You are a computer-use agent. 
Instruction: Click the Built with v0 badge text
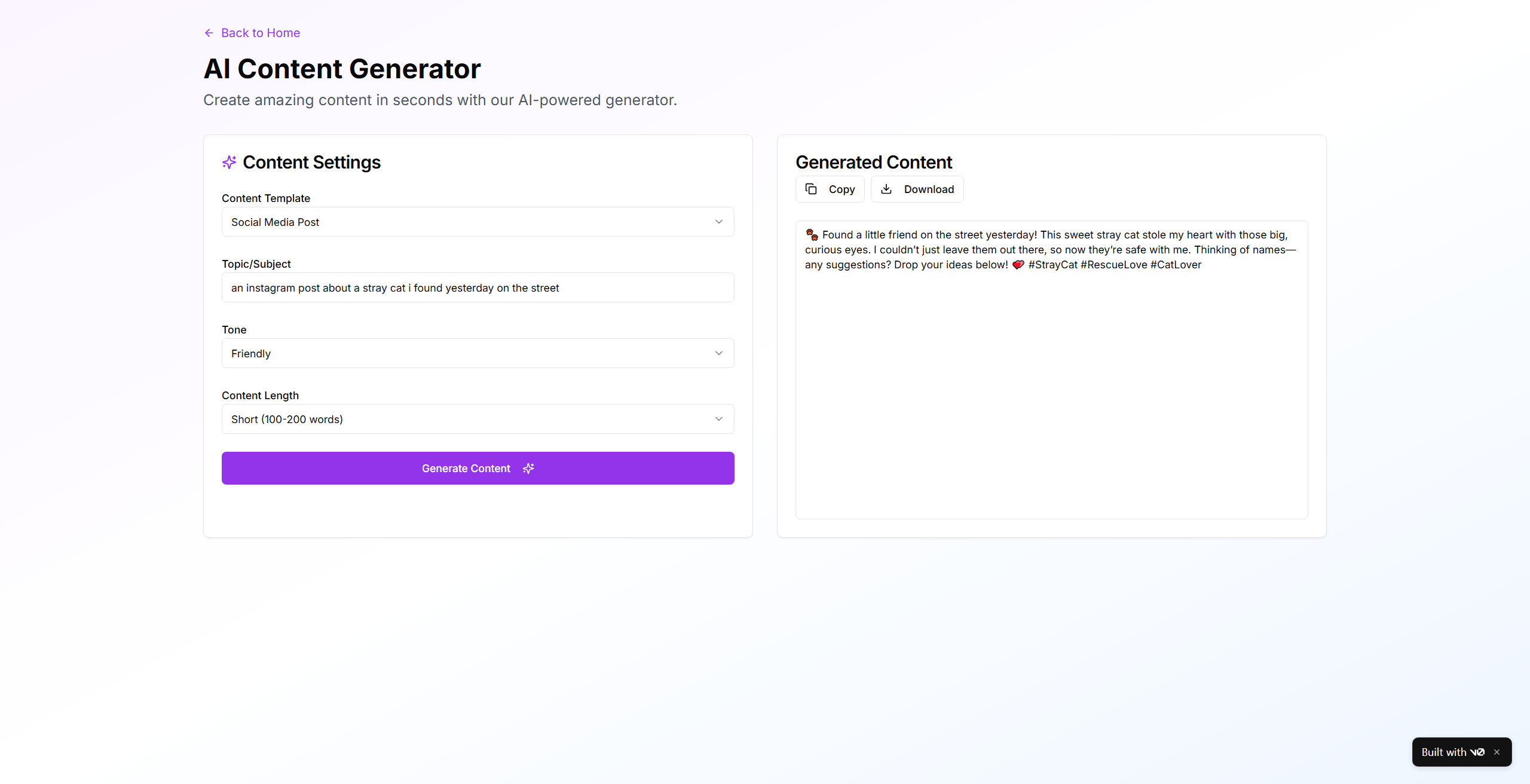coord(1443,752)
